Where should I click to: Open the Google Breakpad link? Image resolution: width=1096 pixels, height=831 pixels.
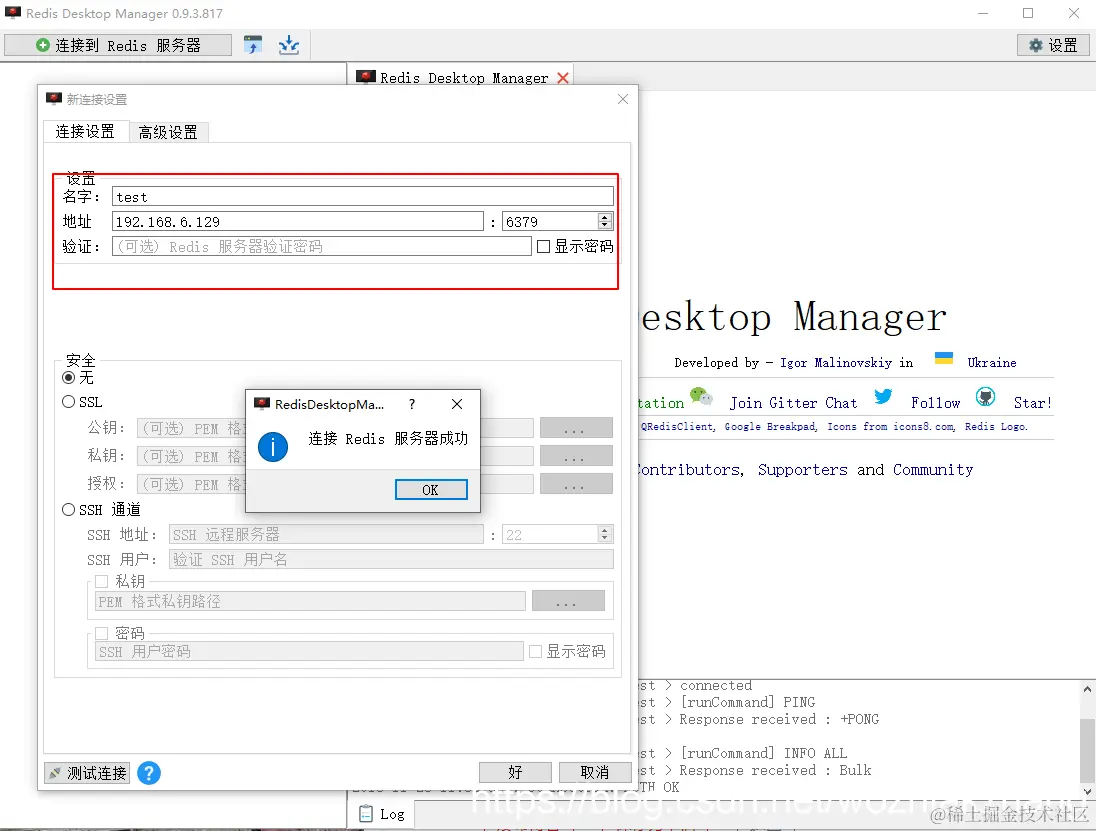pos(770,426)
